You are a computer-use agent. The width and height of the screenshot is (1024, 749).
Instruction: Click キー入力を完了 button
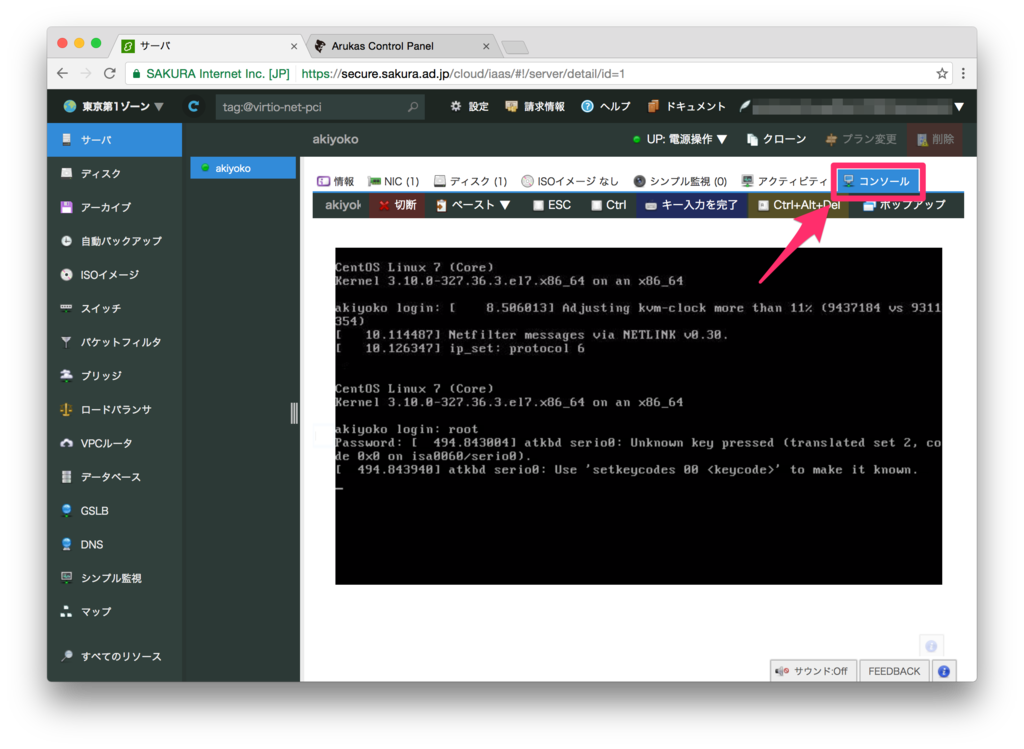click(x=692, y=205)
